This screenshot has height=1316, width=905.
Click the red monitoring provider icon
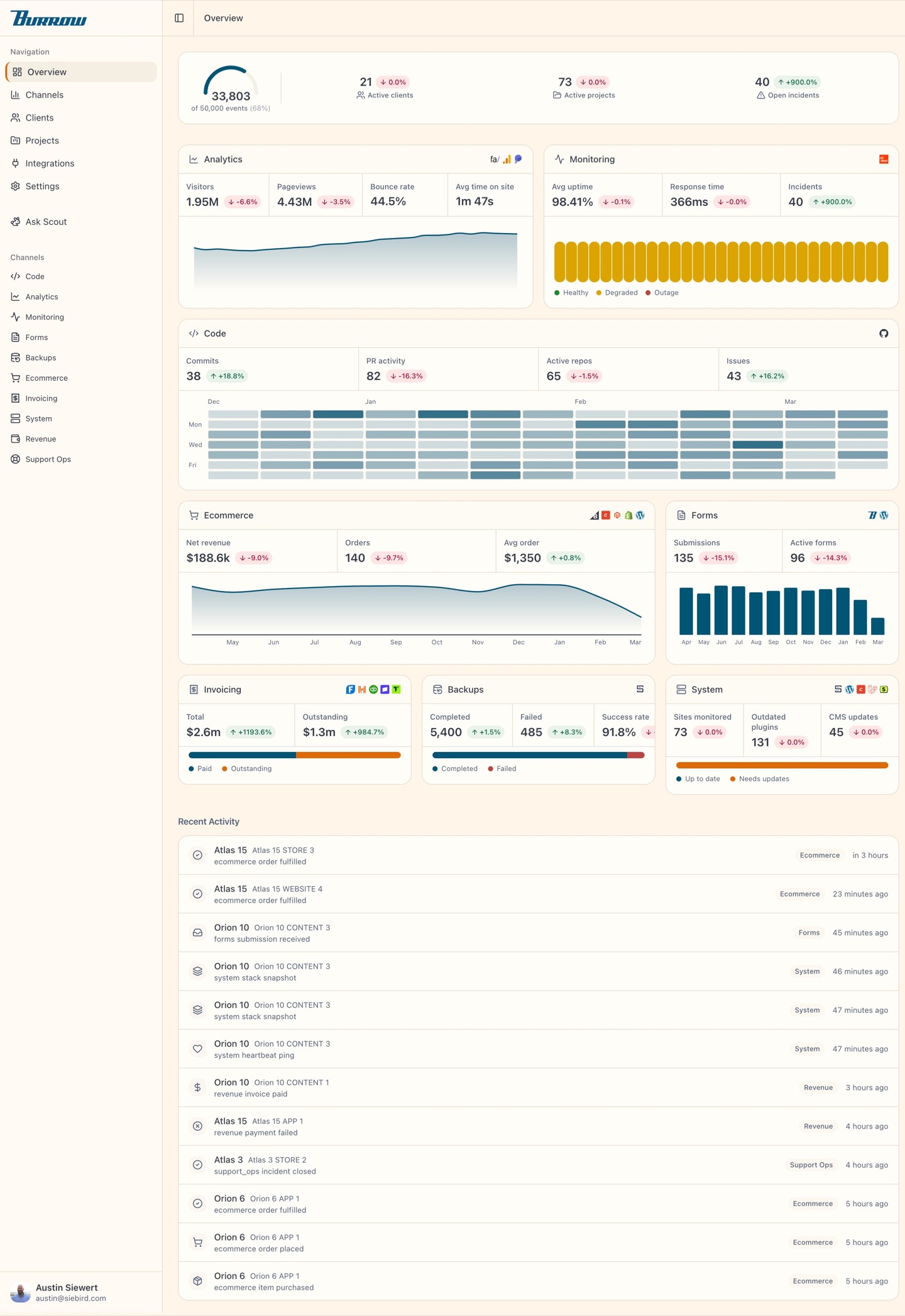click(884, 160)
